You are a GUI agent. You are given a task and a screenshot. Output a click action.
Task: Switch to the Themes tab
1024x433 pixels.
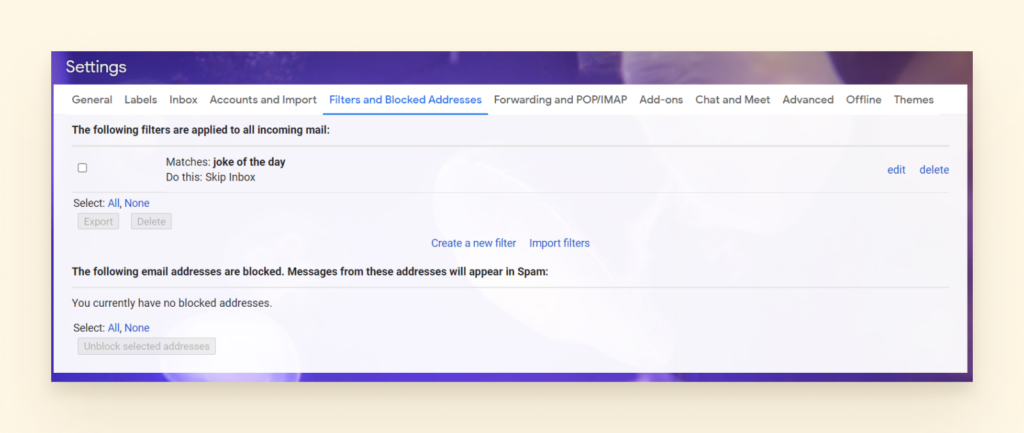click(914, 100)
